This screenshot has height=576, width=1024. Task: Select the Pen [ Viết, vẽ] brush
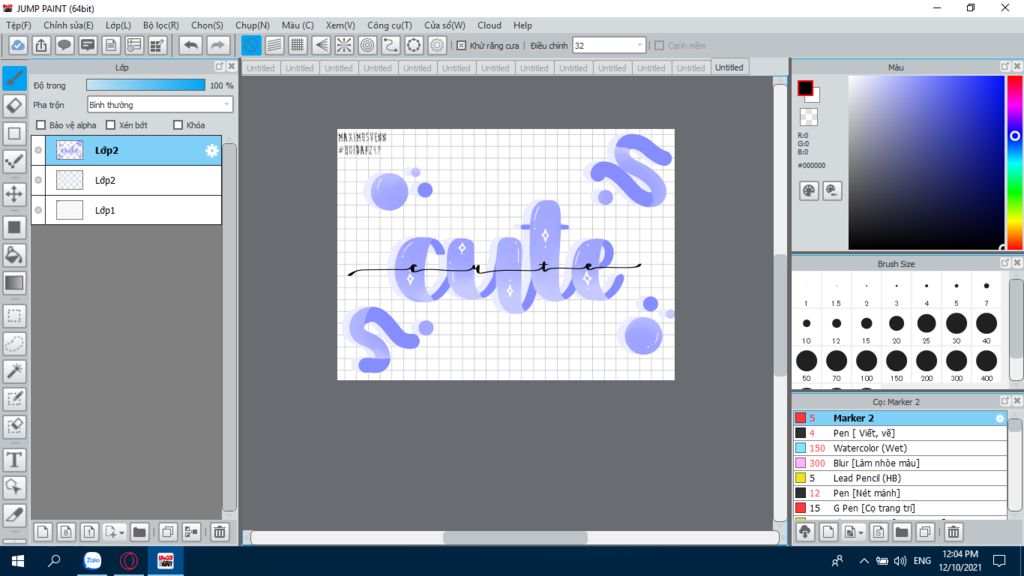(900, 433)
